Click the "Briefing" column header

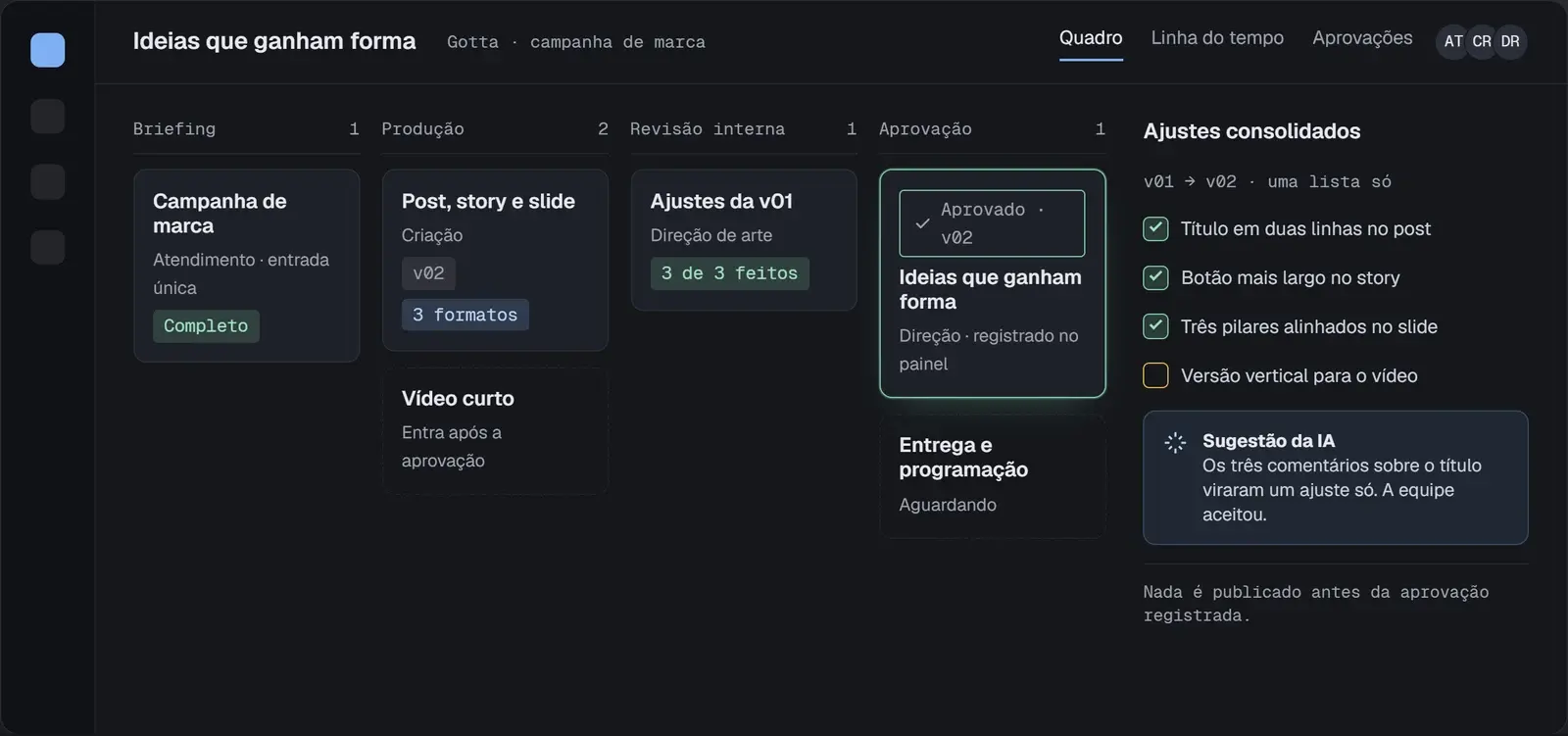(174, 129)
